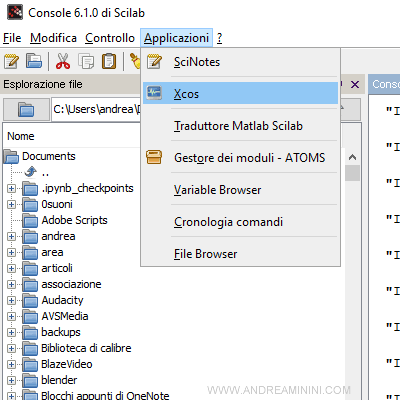The image size is (400, 400).
Task: Open the ? help menu
Action: (x=219, y=38)
